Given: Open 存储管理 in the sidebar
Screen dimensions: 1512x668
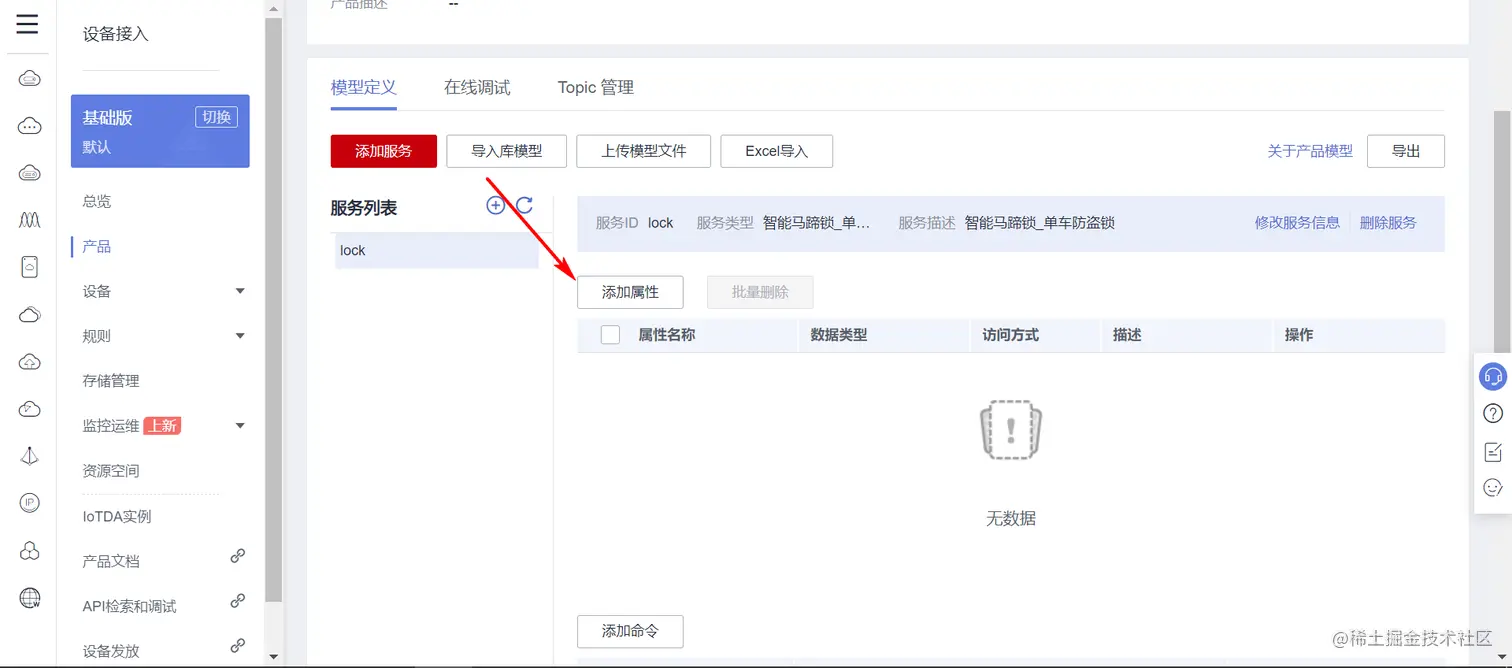Looking at the screenshot, I should pos(111,381).
